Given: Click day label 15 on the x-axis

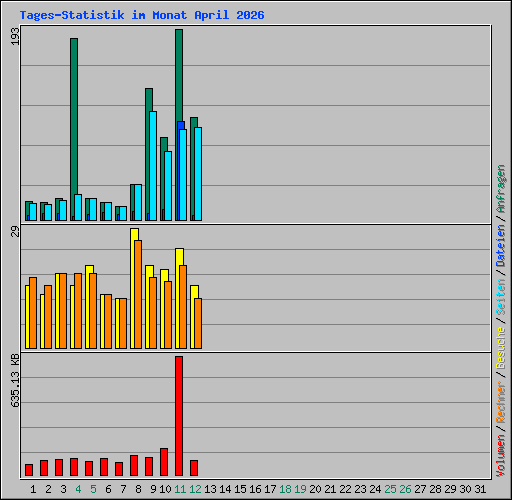Looking at the screenshot, I should (240, 489).
